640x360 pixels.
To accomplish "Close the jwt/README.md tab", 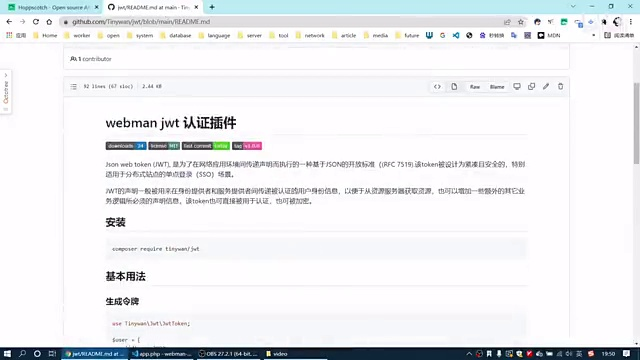I will pos(196,7).
